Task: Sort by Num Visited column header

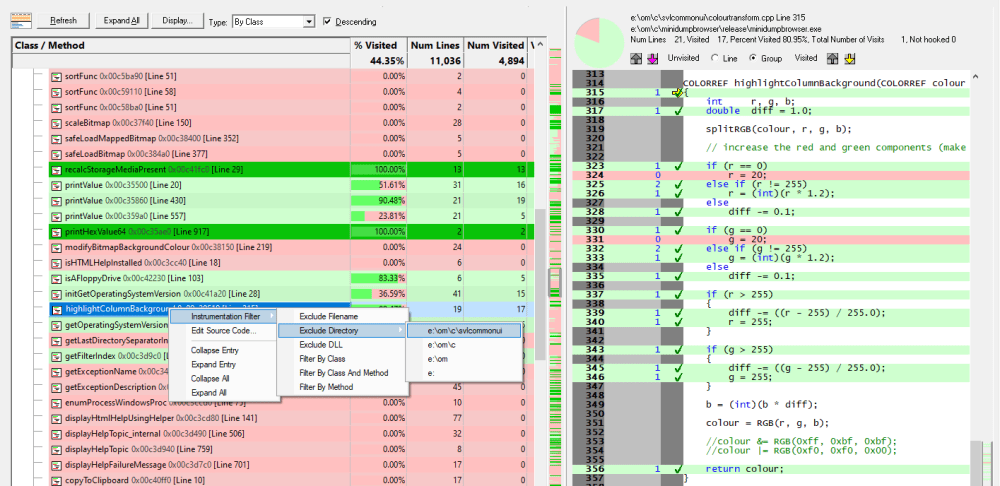Action: click(497, 45)
